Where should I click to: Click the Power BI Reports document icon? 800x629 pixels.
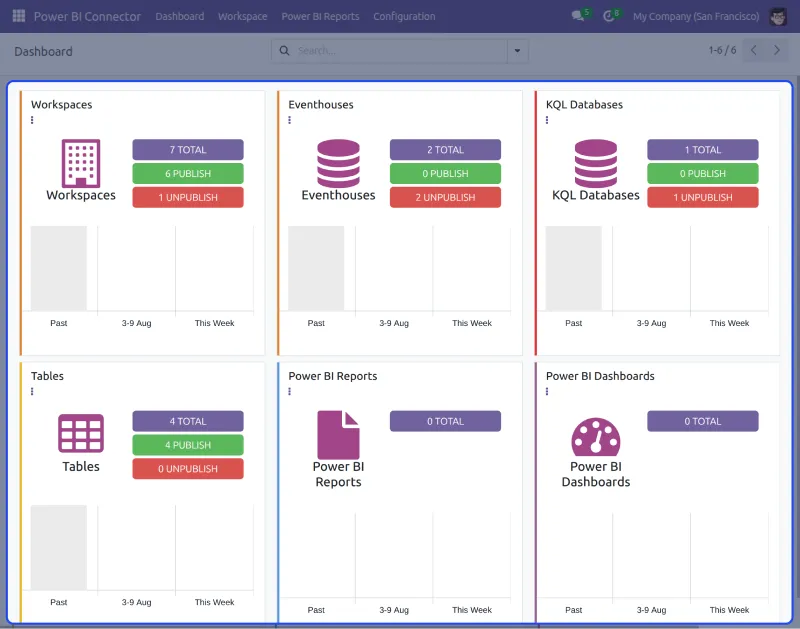tap(338, 437)
